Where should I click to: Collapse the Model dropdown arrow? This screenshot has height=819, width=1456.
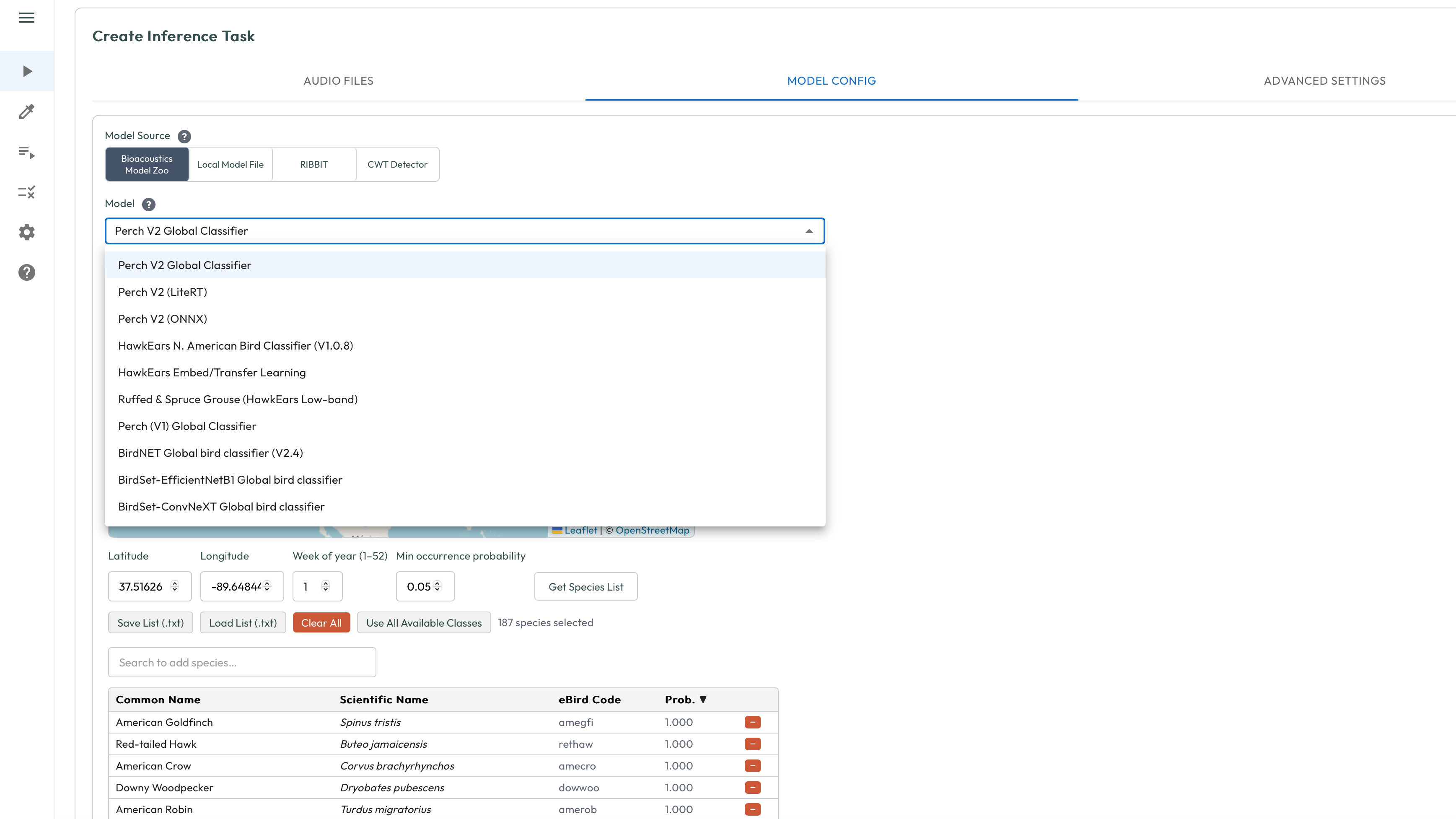[x=809, y=231]
